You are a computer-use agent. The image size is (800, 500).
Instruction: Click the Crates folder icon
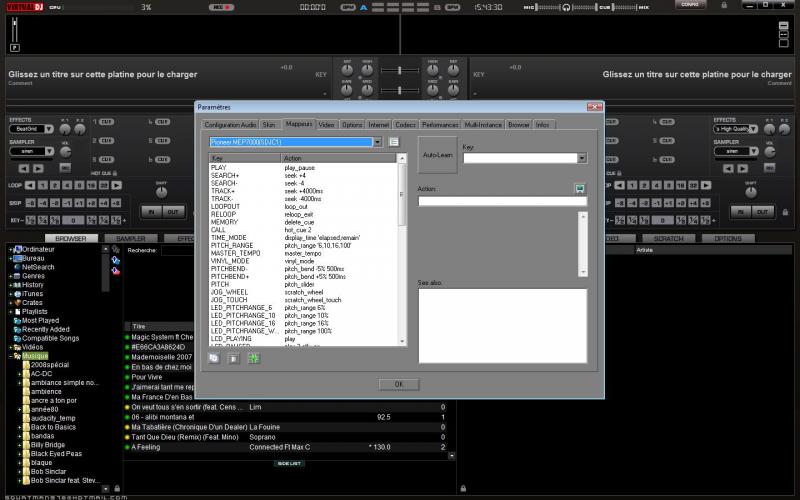coord(17,302)
